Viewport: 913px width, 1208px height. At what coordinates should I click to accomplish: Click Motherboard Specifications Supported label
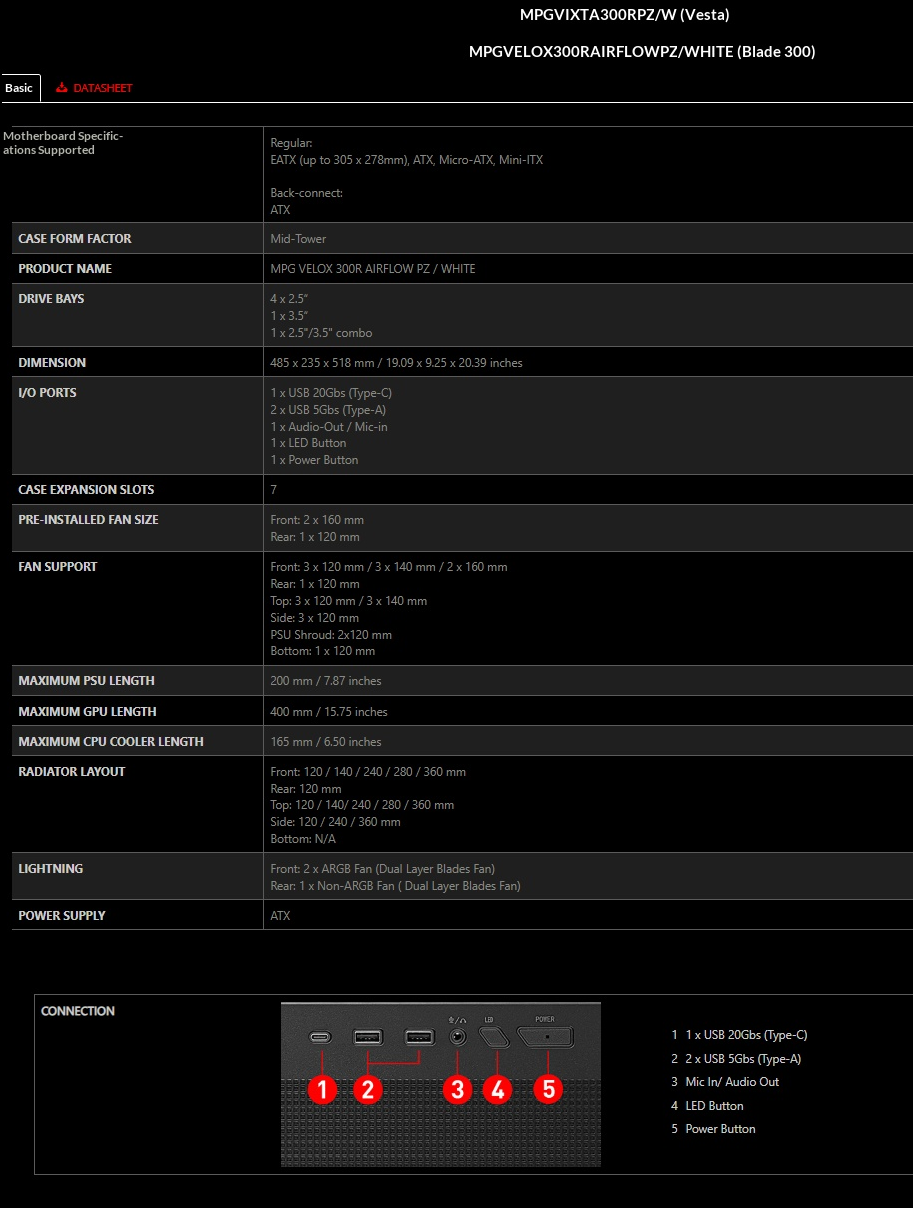pos(63,143)
